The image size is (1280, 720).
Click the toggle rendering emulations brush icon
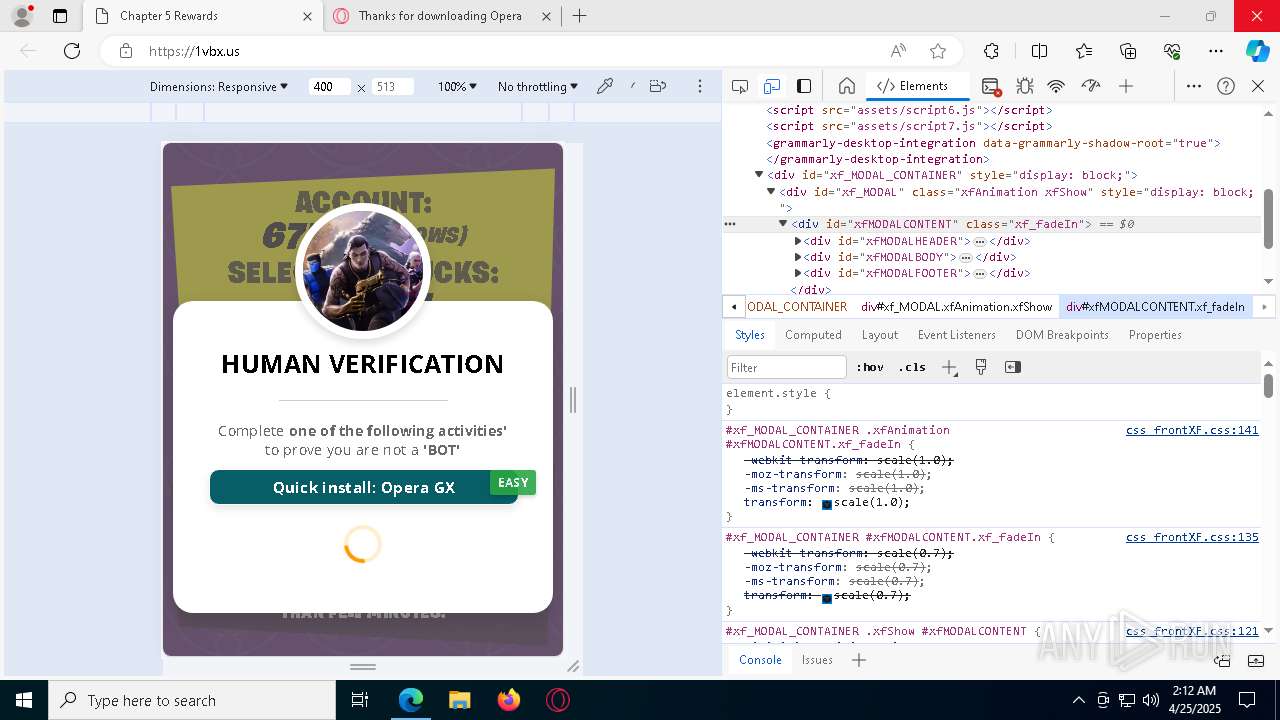pyautogui.click(x=980, y=367)
